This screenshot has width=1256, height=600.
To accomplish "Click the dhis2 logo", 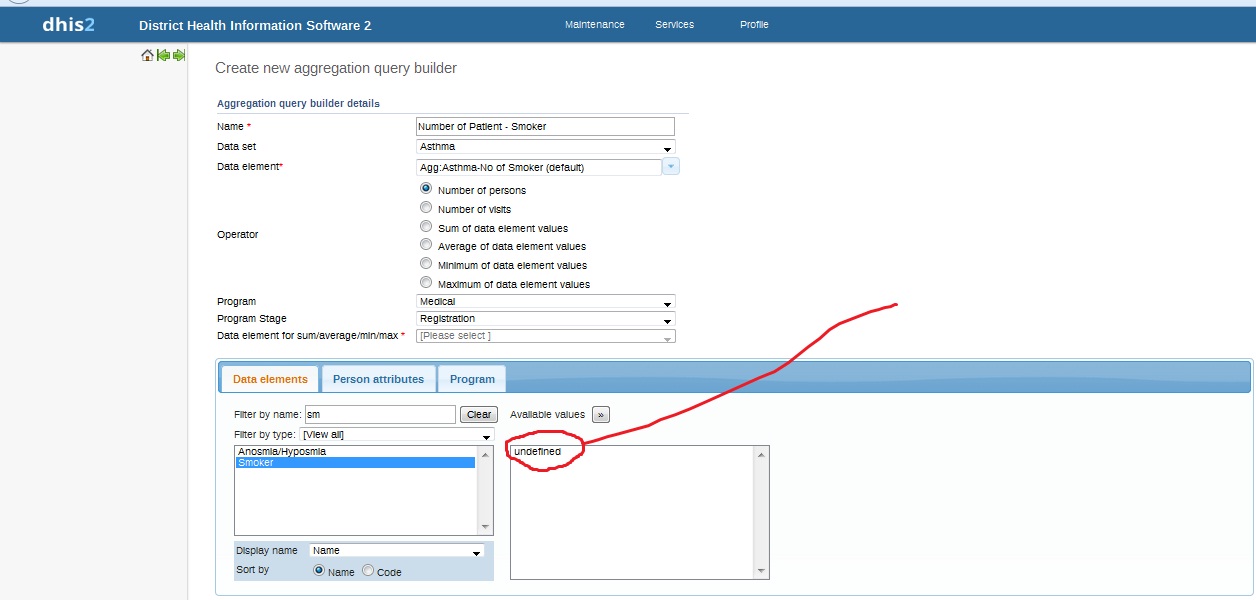I will (68, 25).
